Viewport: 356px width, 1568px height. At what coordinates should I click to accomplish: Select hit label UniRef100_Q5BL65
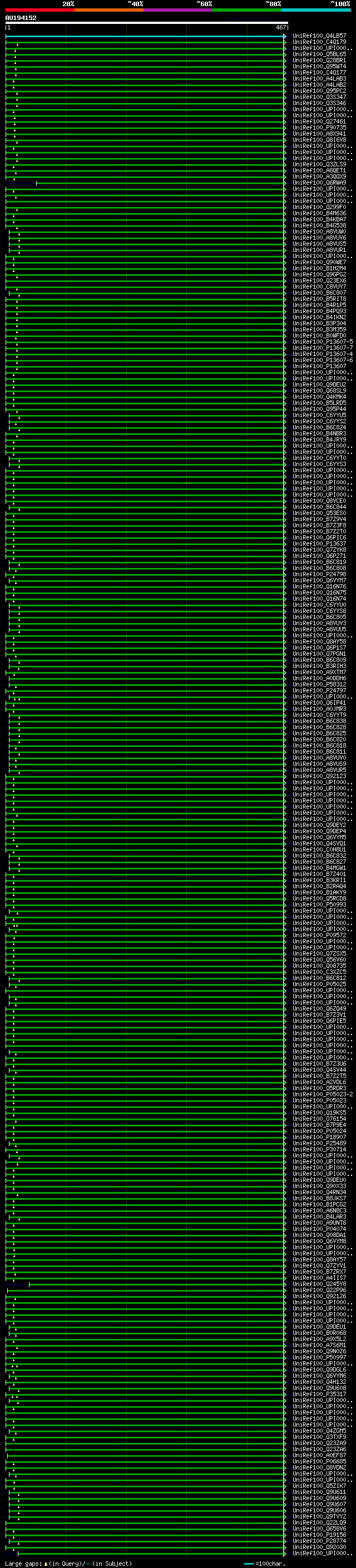point(319,55)
